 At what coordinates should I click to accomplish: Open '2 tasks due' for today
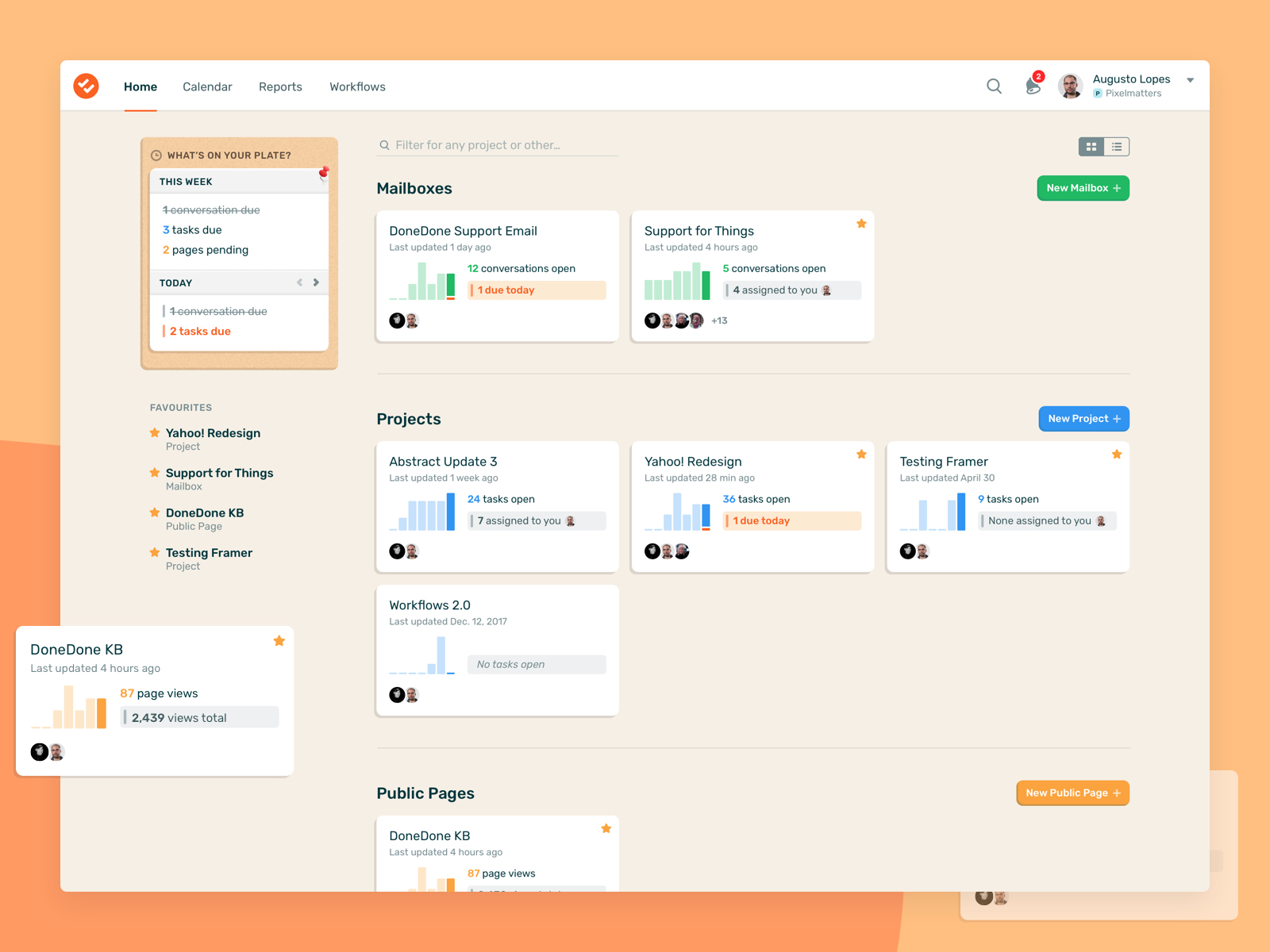[200, 332]
